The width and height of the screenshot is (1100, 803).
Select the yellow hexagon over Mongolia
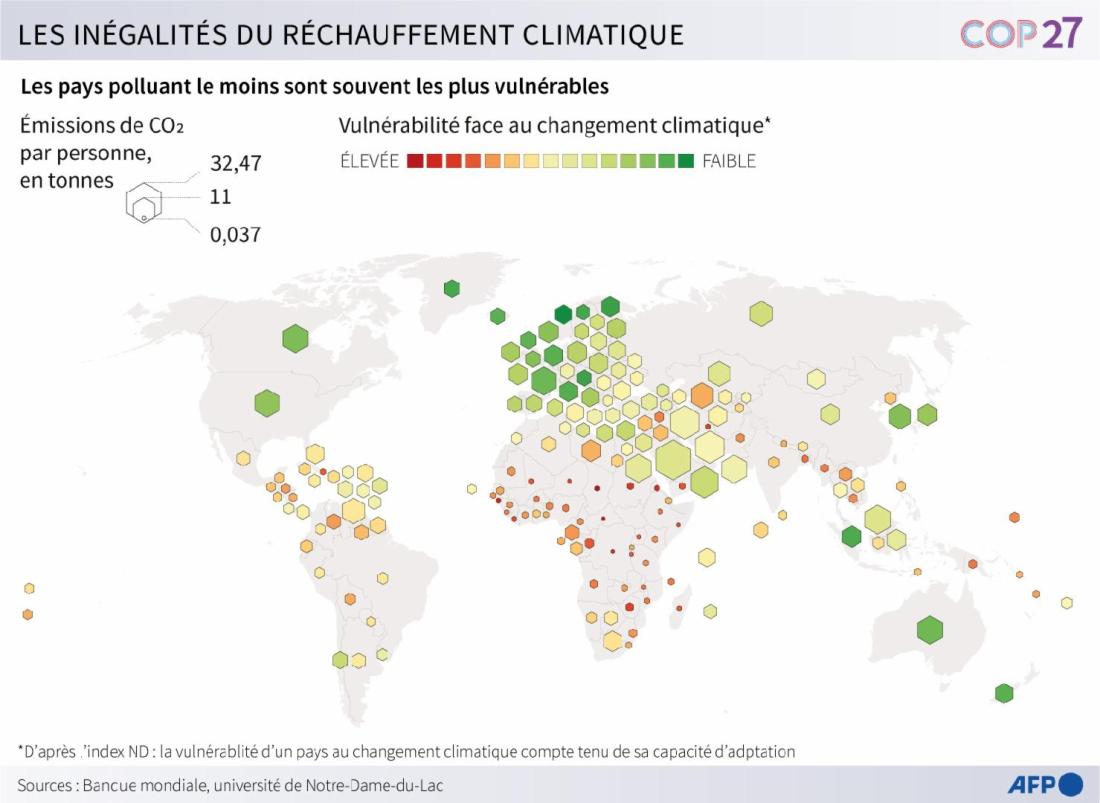click(816, 379)
